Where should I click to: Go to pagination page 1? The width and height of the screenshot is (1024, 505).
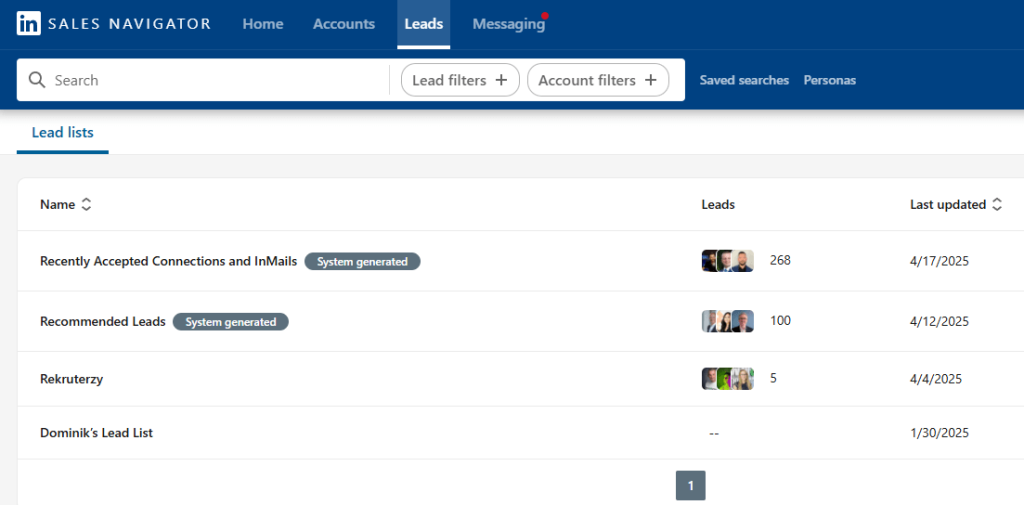tap(690, 485)
